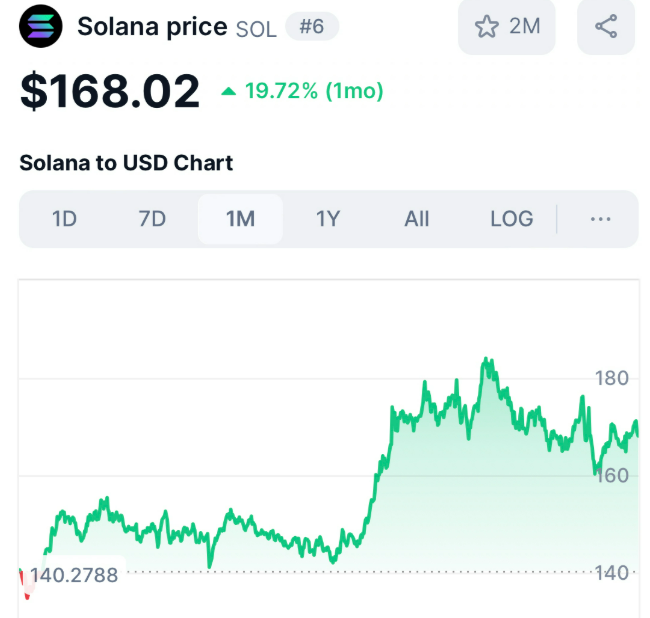Click the Solana to USD Chart heading

pos(126,163)
